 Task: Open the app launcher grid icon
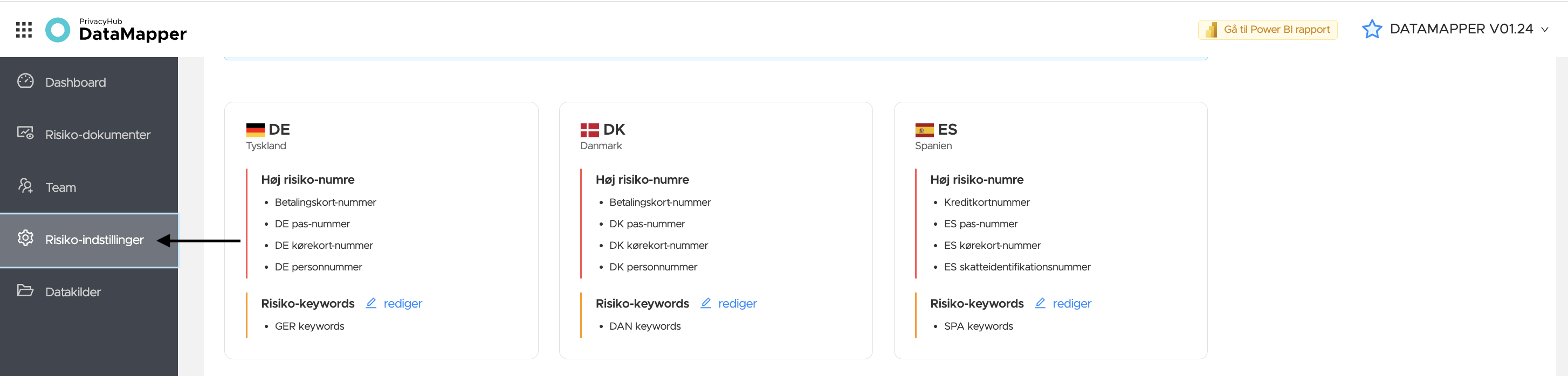click(24, 30)
